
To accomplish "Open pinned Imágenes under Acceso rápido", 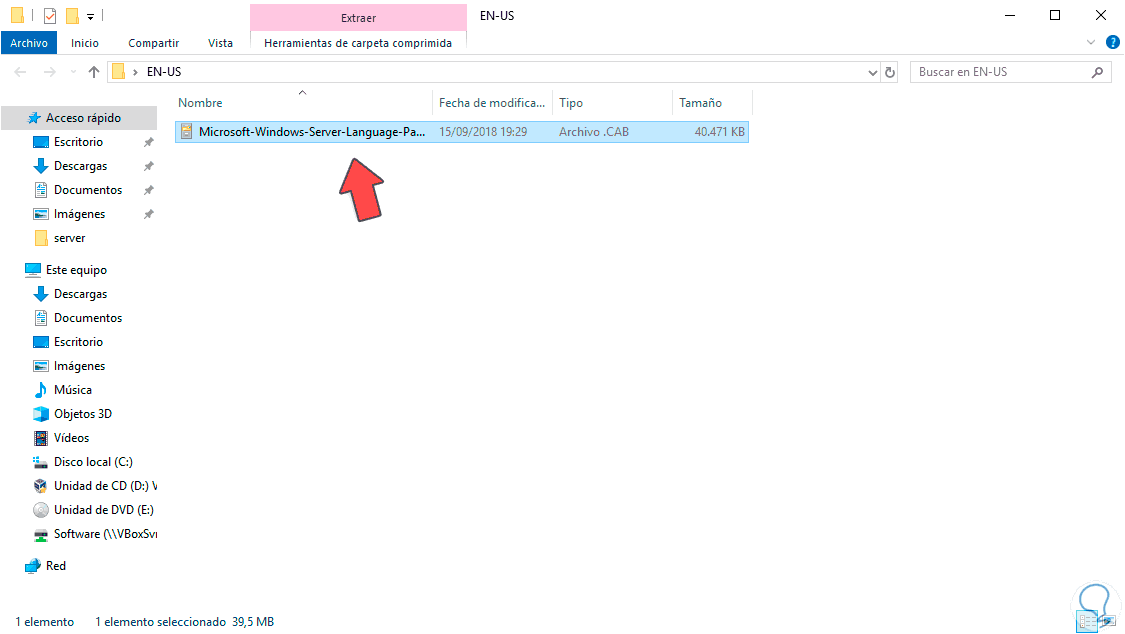I will pyautogui.click(x=79, y=214).
